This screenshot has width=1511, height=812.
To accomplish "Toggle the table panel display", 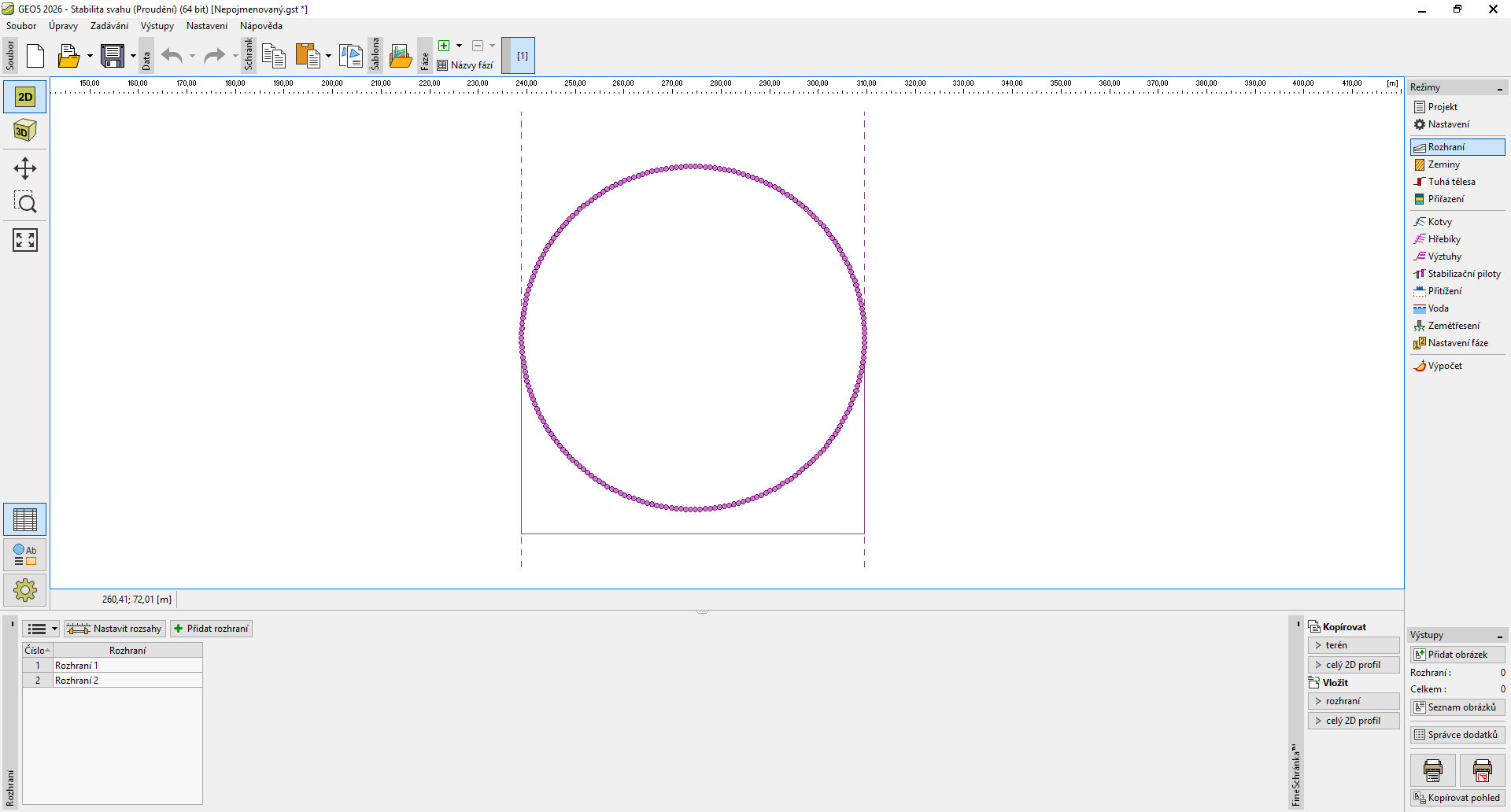I will click(25, 519).
